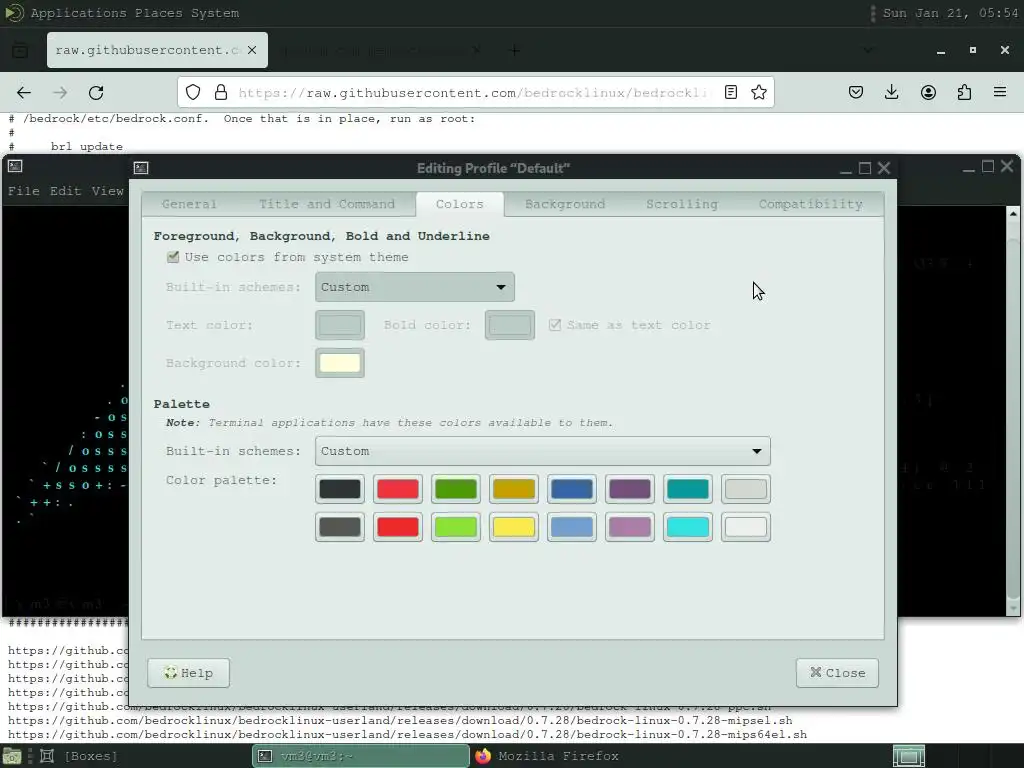Viewport: 1024px width, 768px height.
Task: Edit the light green palette color
Action: (x=456, y=527)
